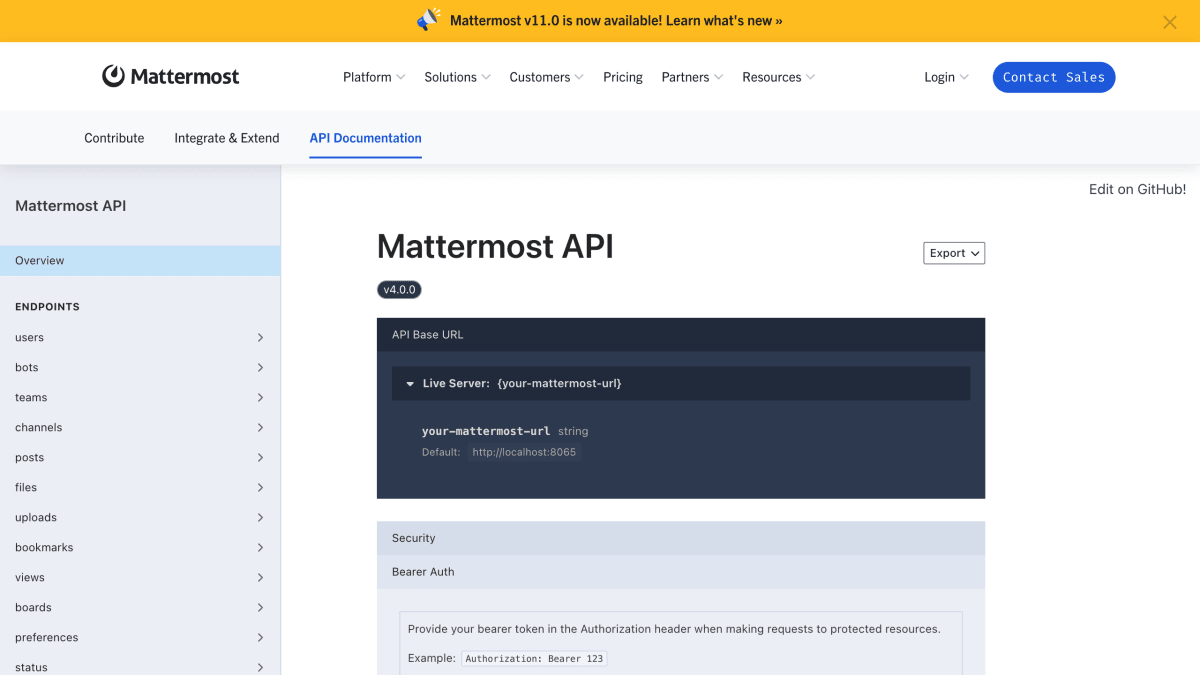
Task: Click the Authorization: Bearer 123 example code
Action: [534, 659]
